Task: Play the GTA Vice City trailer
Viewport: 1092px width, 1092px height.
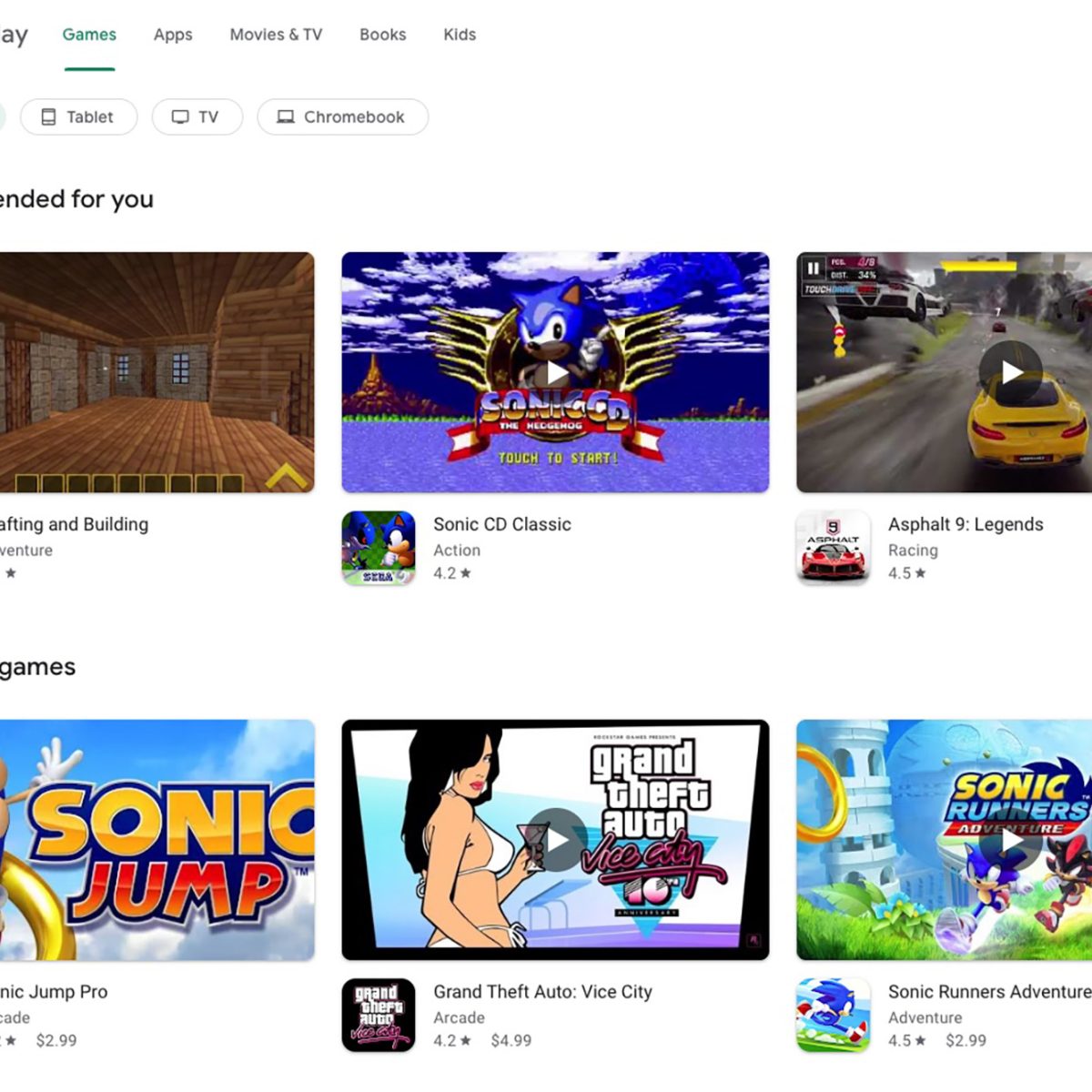Action: [556, 840]
